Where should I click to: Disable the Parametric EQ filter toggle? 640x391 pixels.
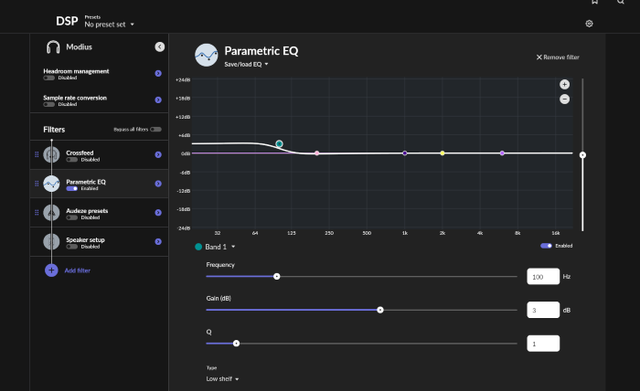(x=72, y=189)
